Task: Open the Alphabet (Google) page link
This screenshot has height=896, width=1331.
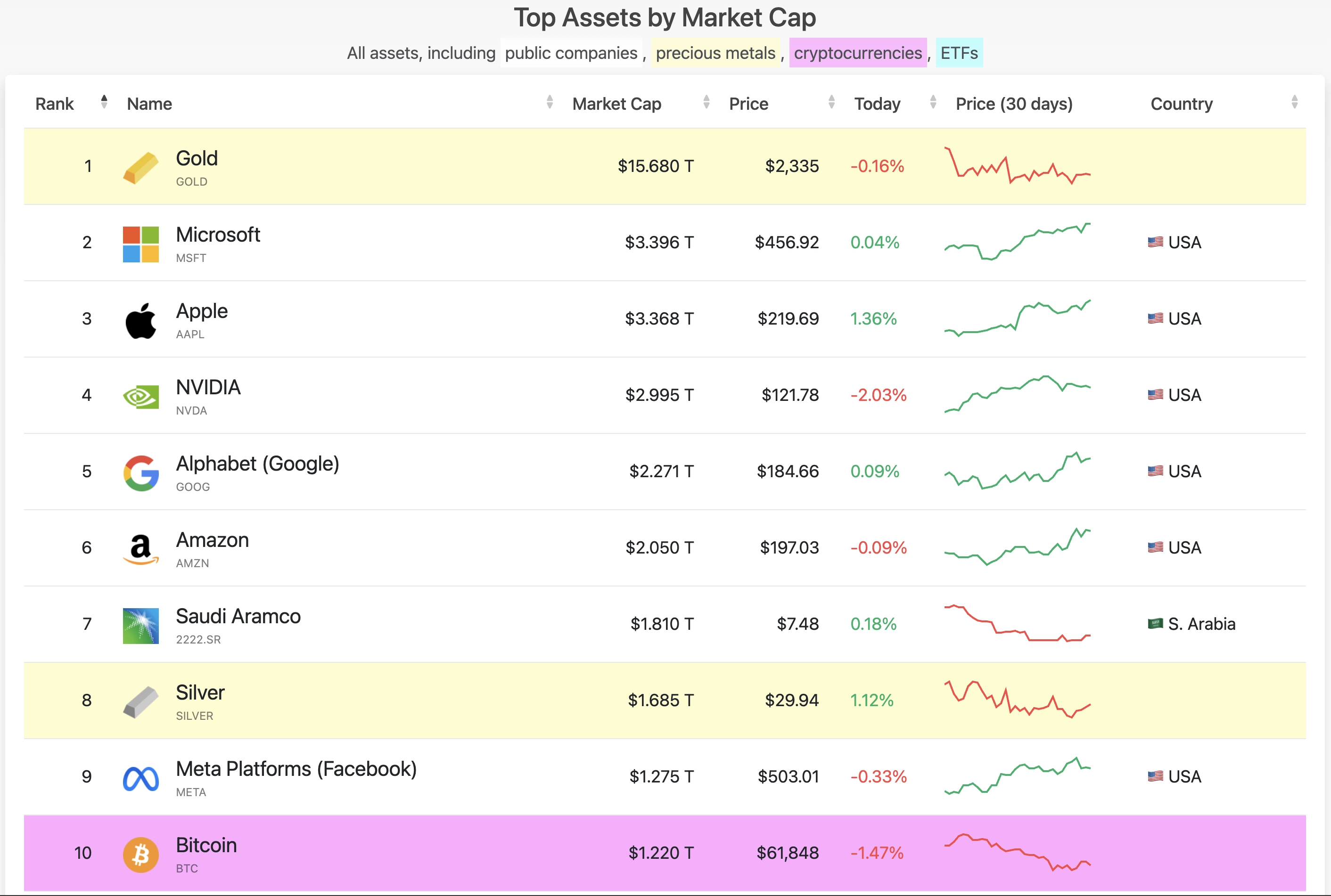Action: click(257, 464)
